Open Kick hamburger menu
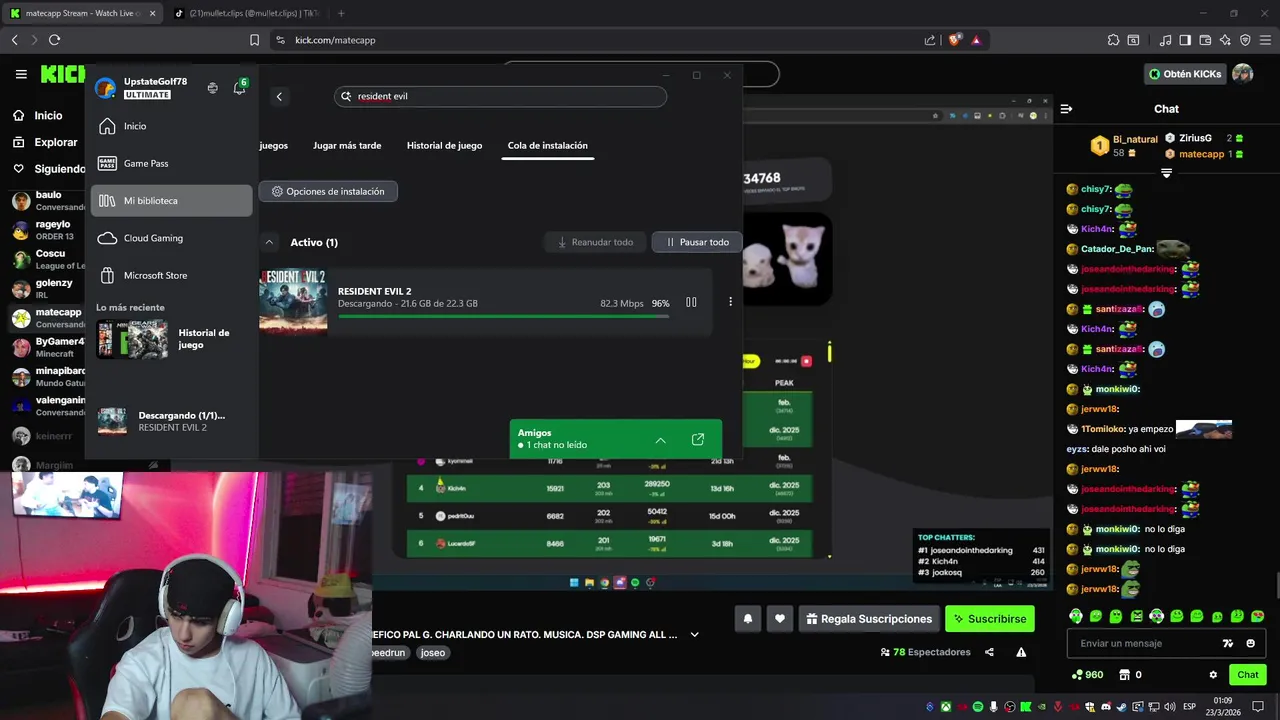The image size is (1280, 720). tap(21, 74)
